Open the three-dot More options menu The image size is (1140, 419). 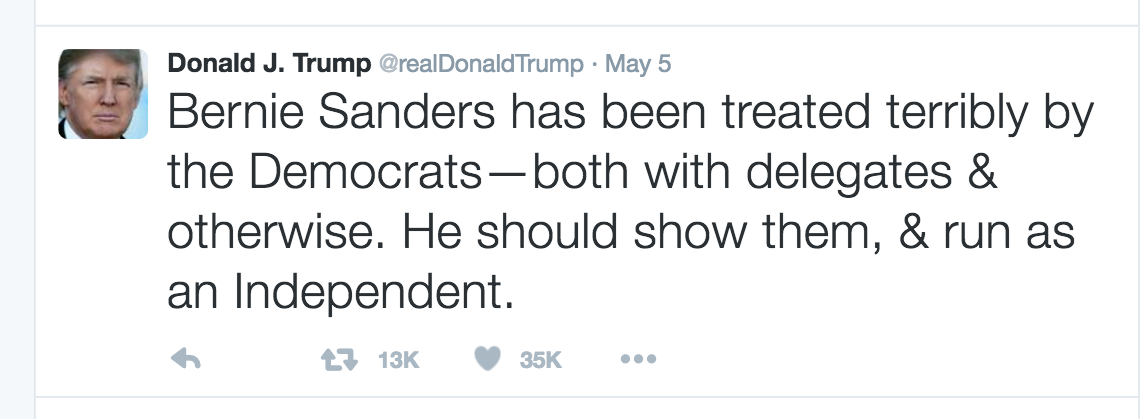(x=637, y=359)
